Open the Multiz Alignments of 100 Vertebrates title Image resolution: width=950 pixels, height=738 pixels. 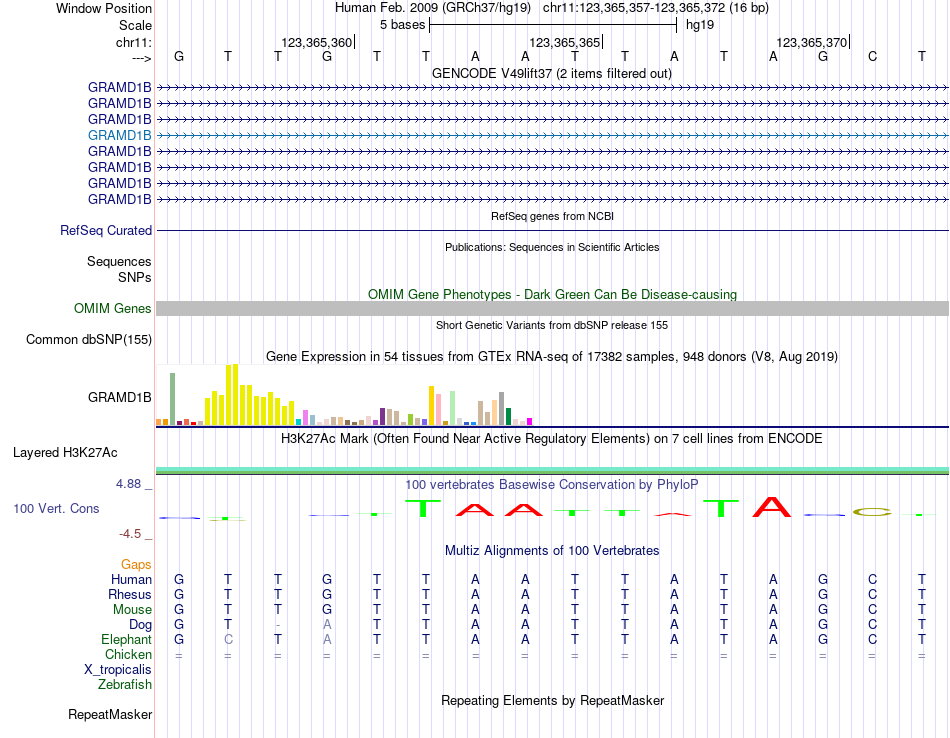tap(552, 551)
